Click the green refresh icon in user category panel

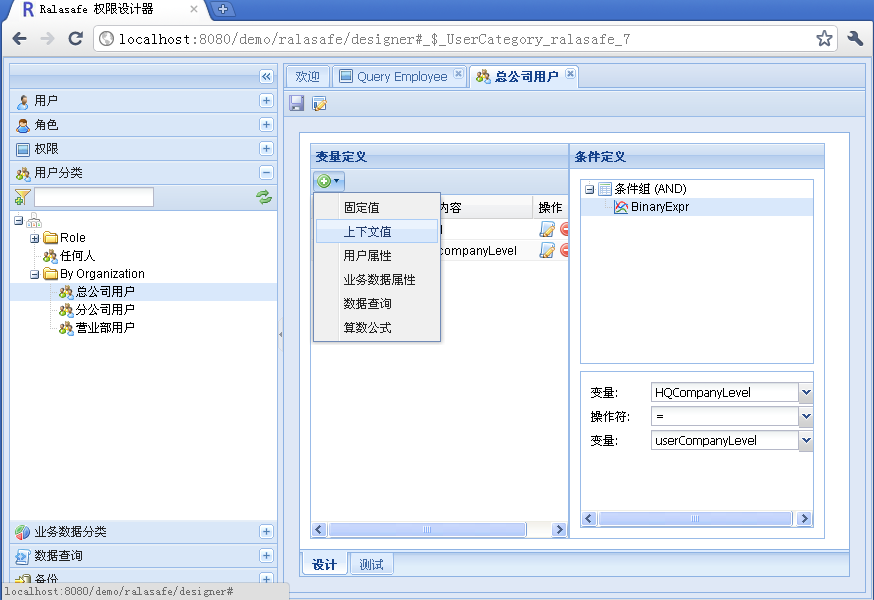264,197
